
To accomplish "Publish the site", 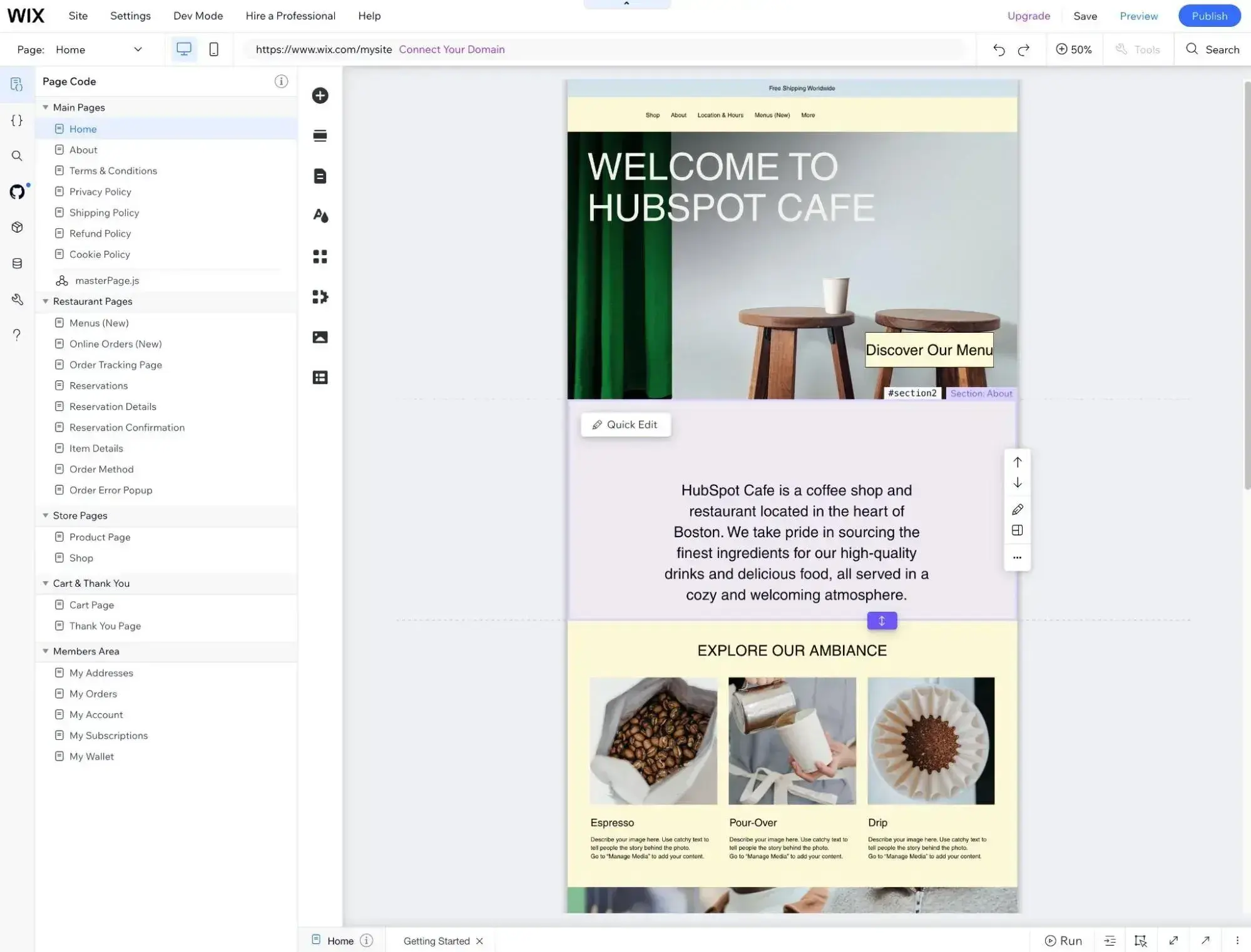I will pyautogui.click(x=1208, y=16).
